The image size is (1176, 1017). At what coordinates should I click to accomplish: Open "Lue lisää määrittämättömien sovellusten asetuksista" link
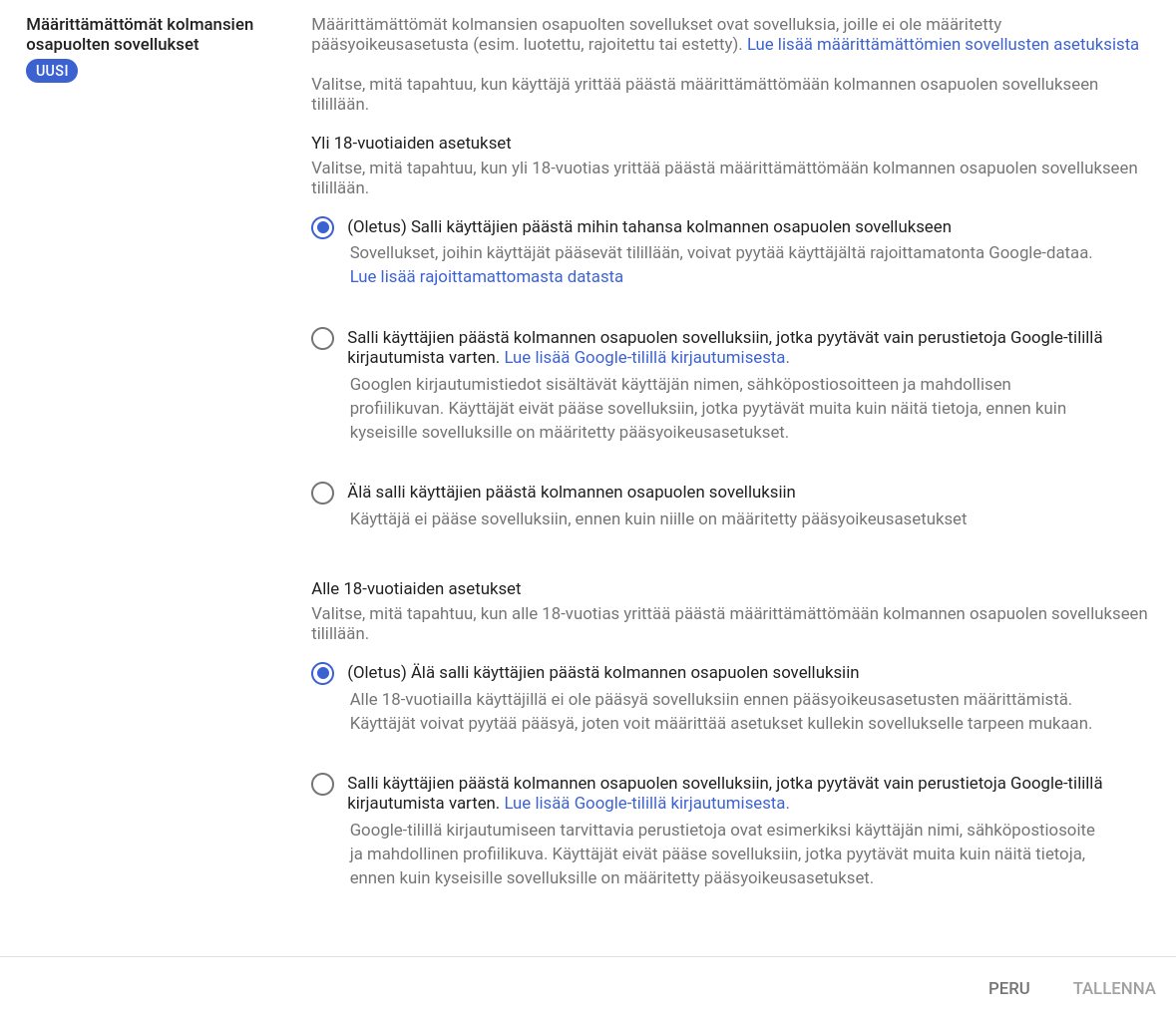coord(943,44)
